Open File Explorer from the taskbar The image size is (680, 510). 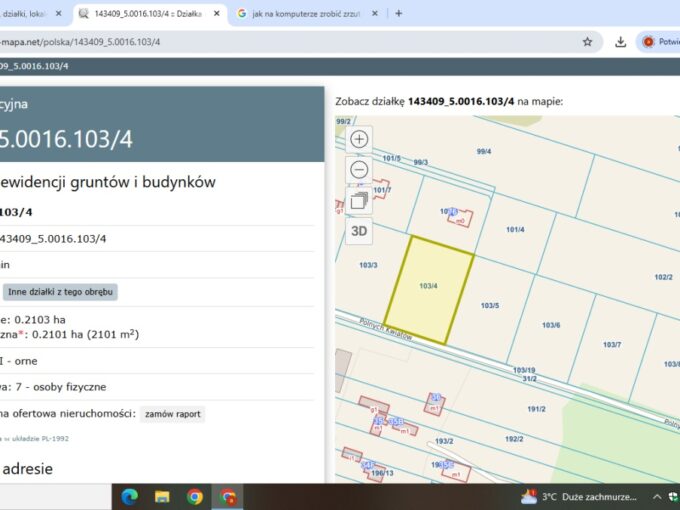pos(162,496)
